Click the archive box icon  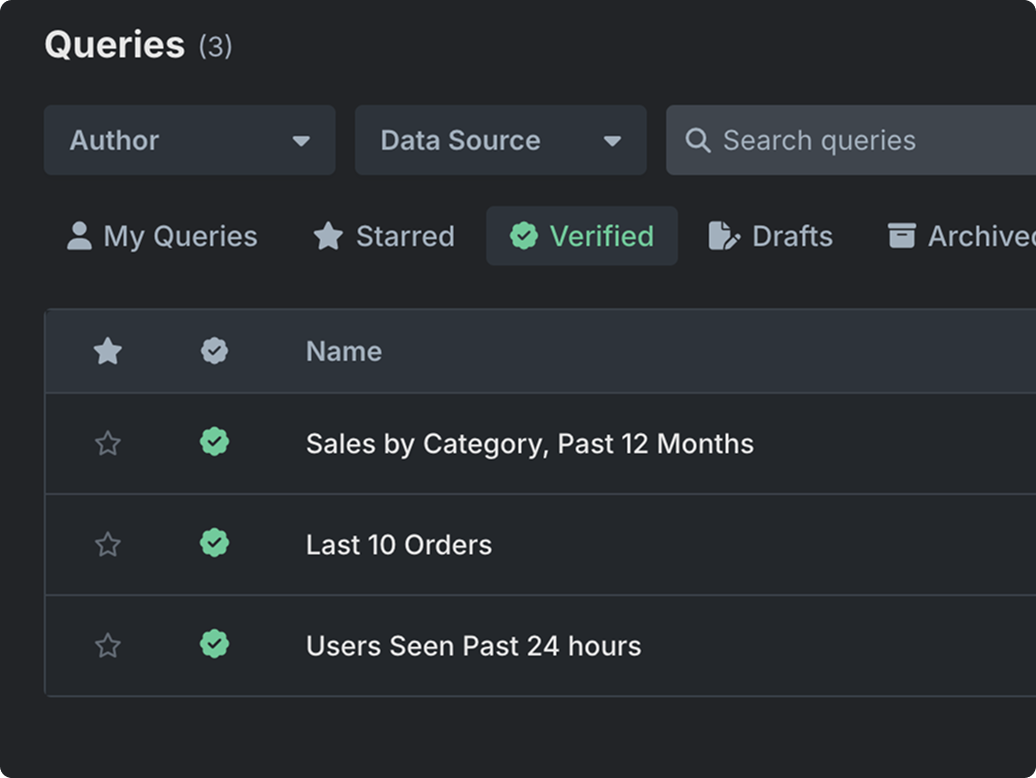pos(901,236)
